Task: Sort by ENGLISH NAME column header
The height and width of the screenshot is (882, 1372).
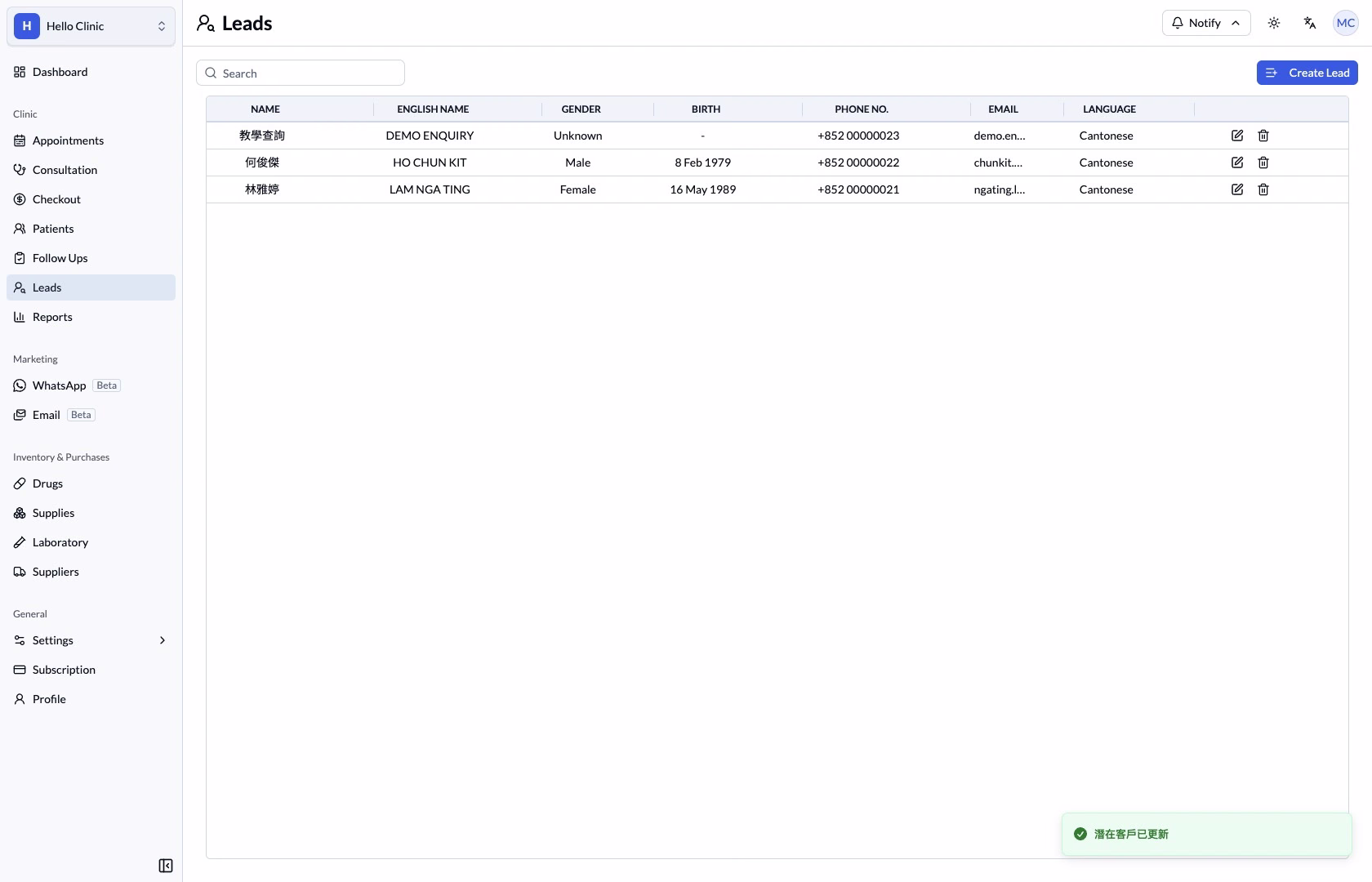Action: click(x=433, y=109)
